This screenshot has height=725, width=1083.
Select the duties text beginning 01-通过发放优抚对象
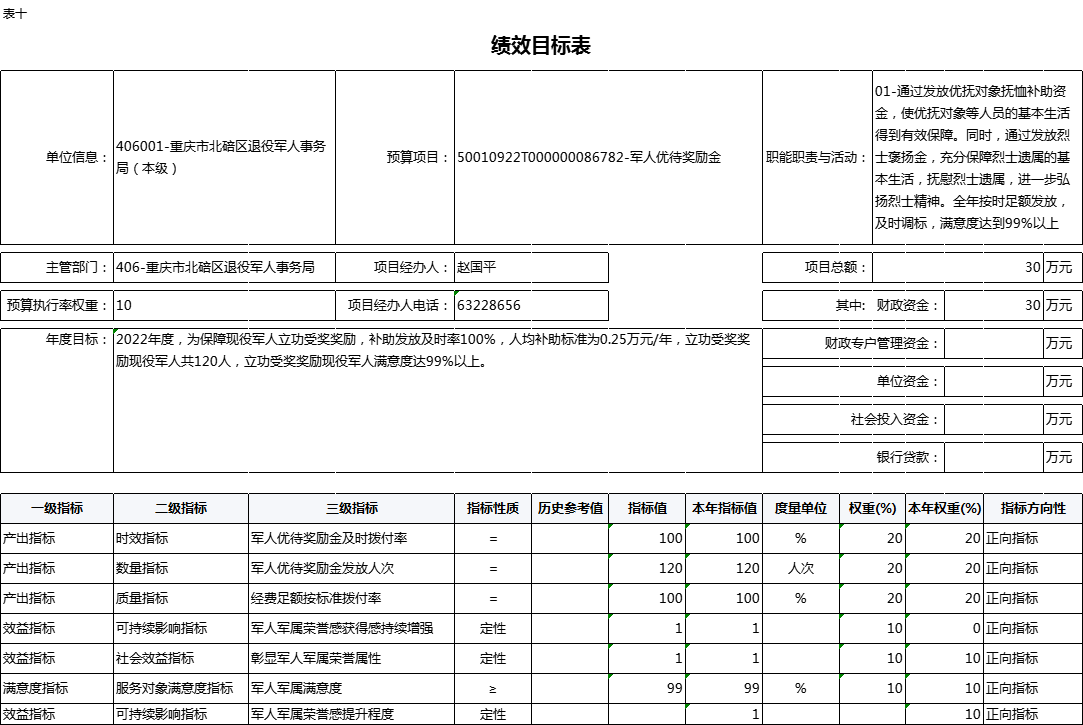[977, 157]
